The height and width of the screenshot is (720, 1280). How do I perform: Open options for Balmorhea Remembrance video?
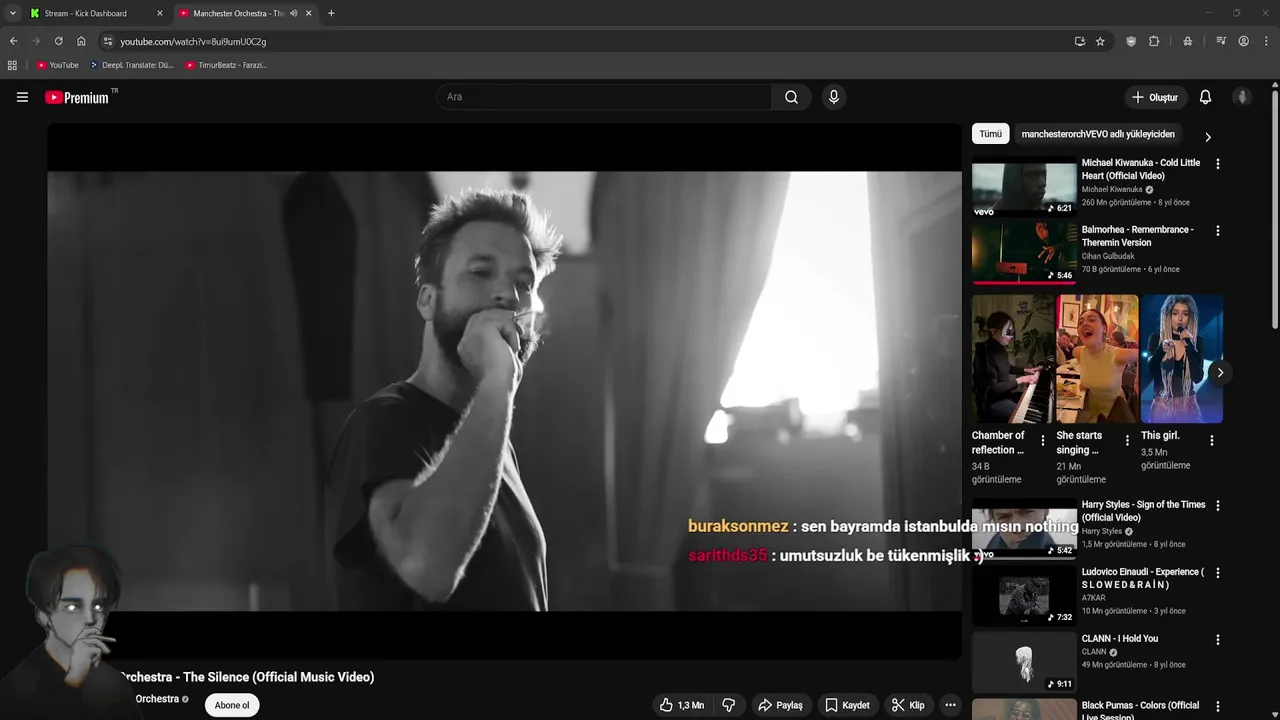[x=1217, y=231]
